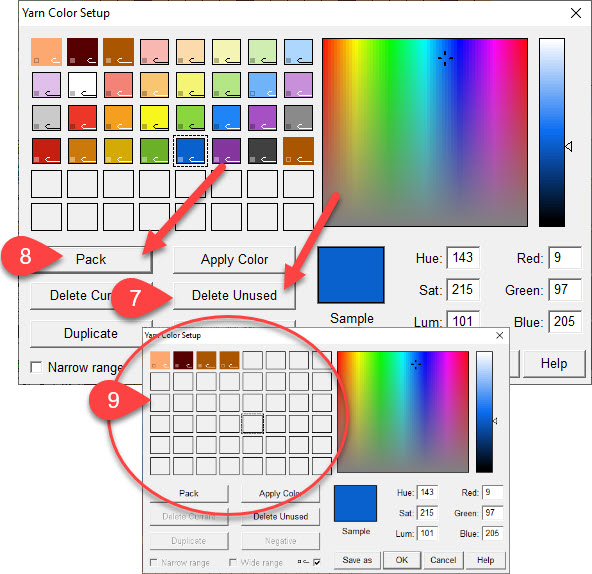Screen dimensions: 592x574
Task: Click the luminance slider bar in large dialog
Action: point(552,133)
